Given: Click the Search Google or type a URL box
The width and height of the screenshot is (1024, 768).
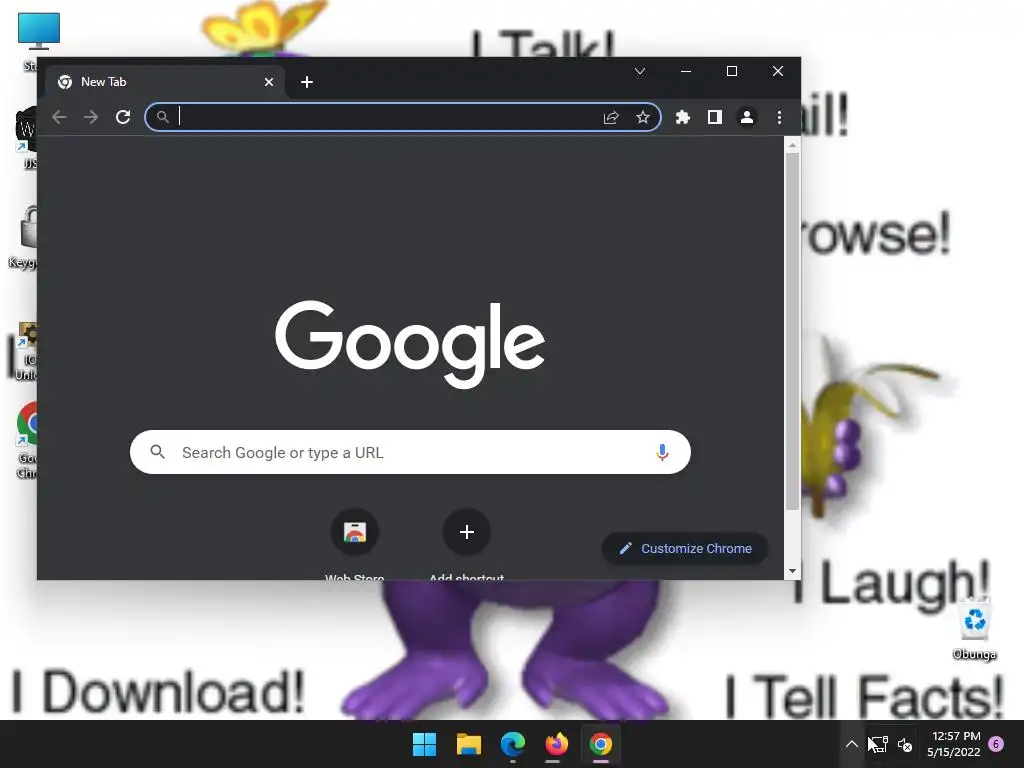Looking at the screenshot, I should tap(410, 452).
